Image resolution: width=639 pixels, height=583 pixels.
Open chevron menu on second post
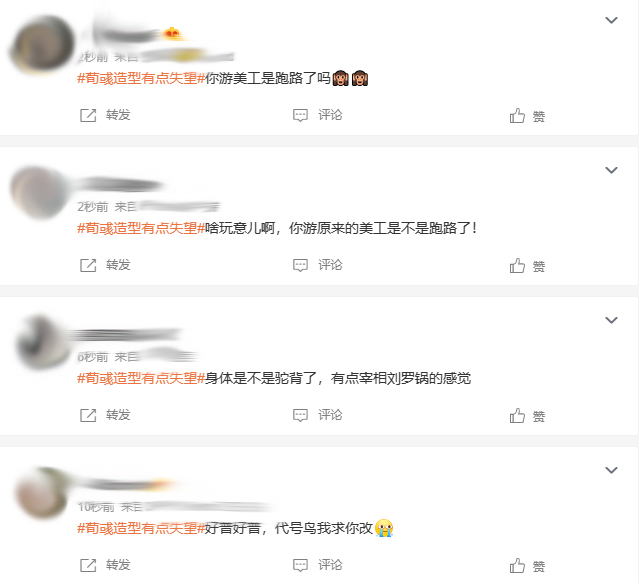[x=611, y=170]
